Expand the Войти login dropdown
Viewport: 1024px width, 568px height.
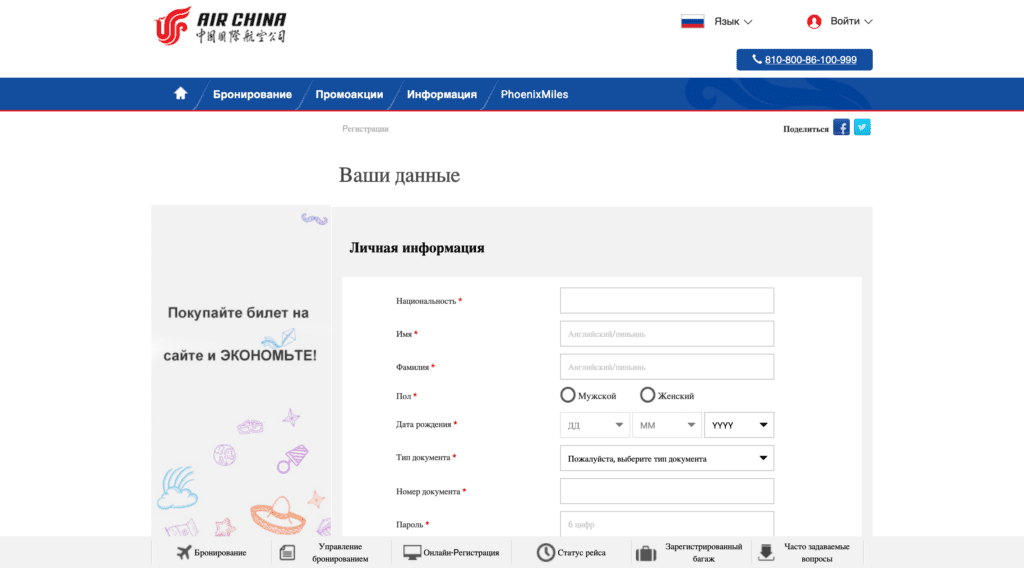pos(851,22)
